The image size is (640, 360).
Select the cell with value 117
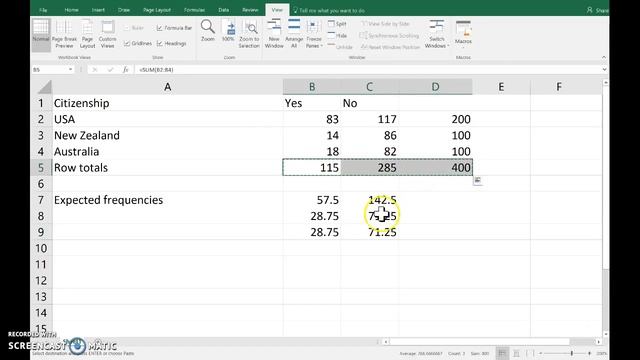click(x=369, y=119)
